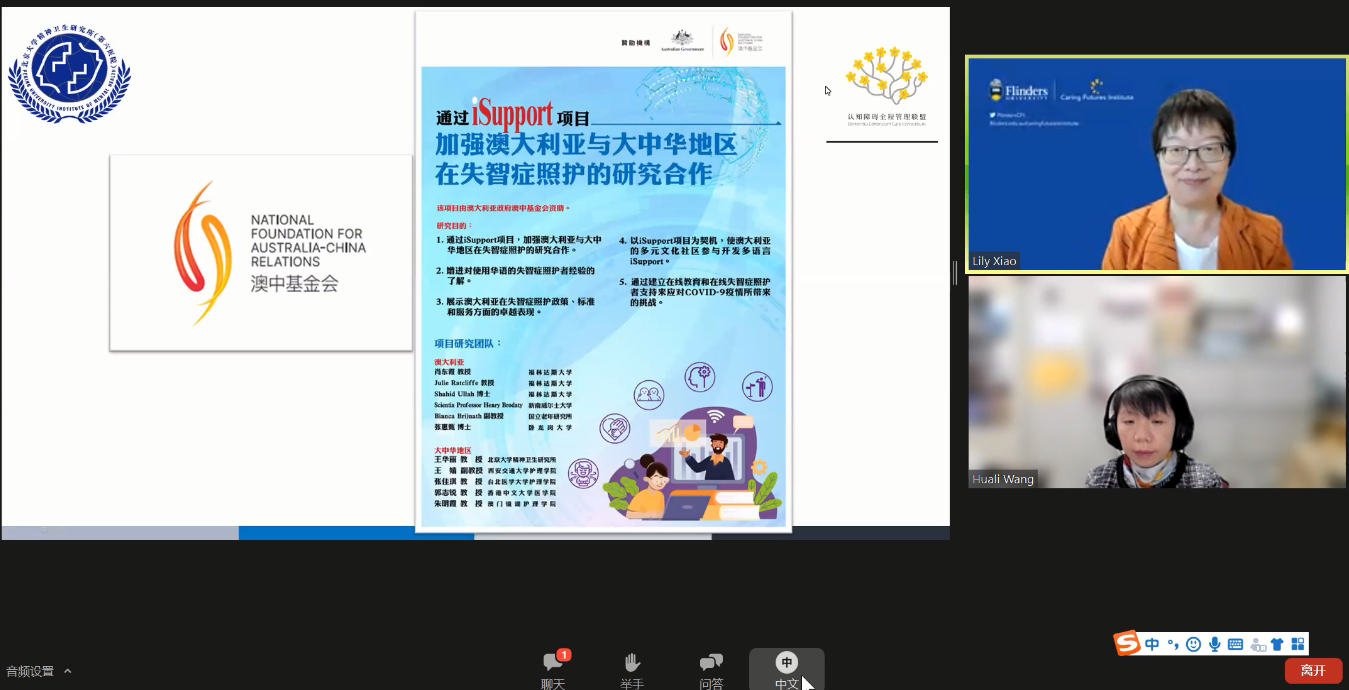The image size is (1349, 690).
Task: Select Huali Wang's video thumbnail
Action: point(1156,382)
